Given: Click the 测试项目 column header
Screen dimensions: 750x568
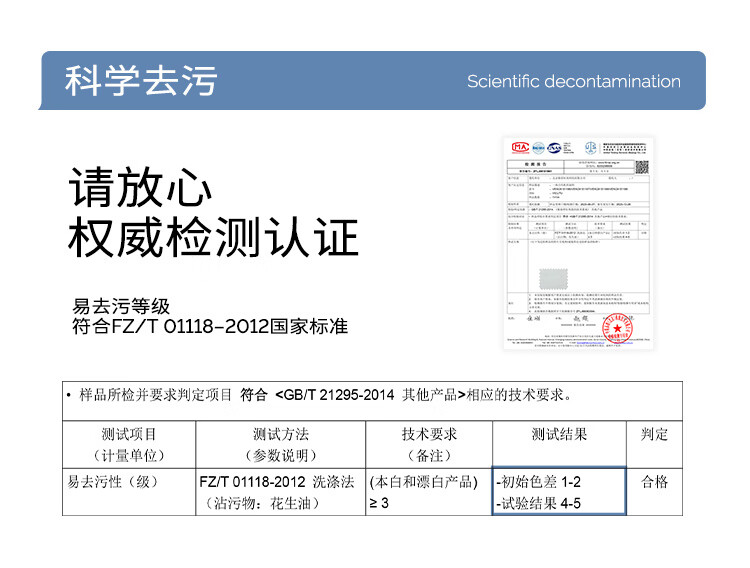Looking at the screenshot, I should (x=129, y=445).
